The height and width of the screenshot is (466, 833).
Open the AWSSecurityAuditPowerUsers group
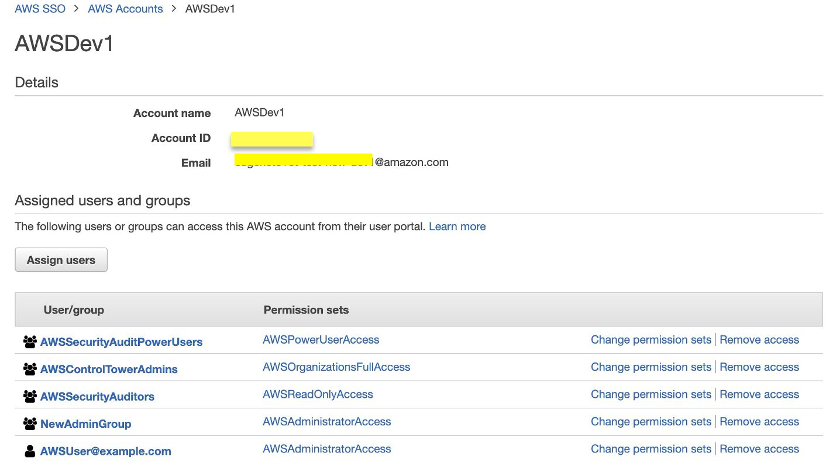coord(121,342)
